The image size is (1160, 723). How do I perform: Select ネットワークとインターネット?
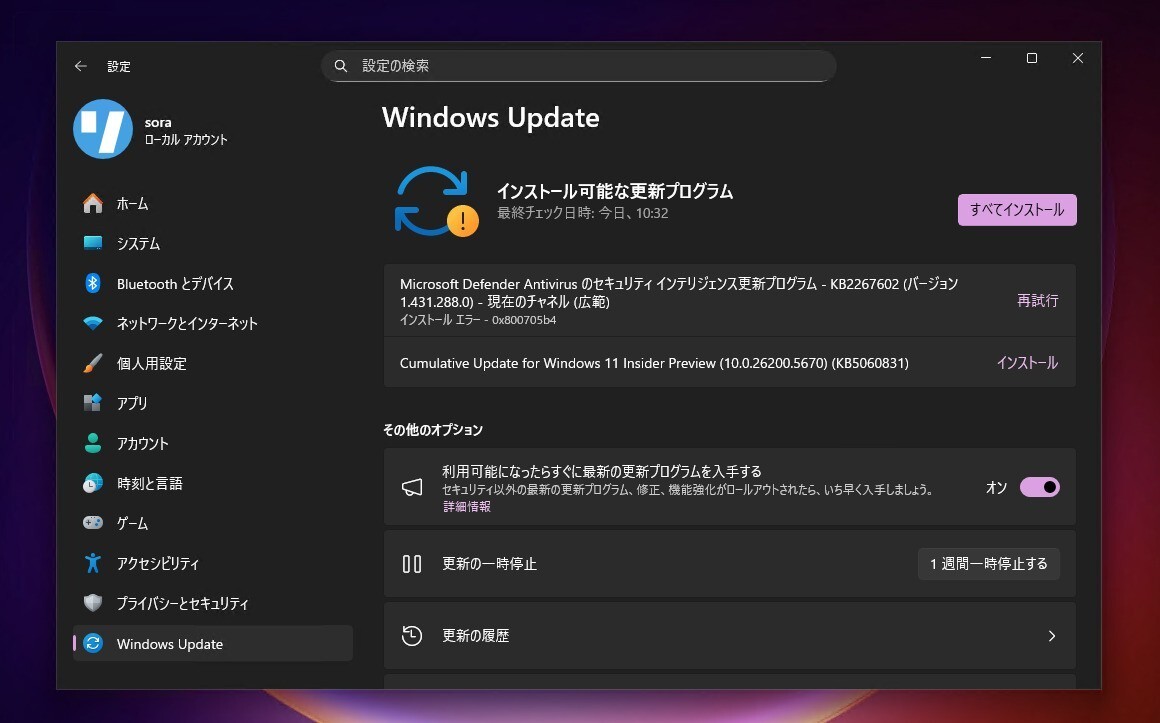pos(213,323)
